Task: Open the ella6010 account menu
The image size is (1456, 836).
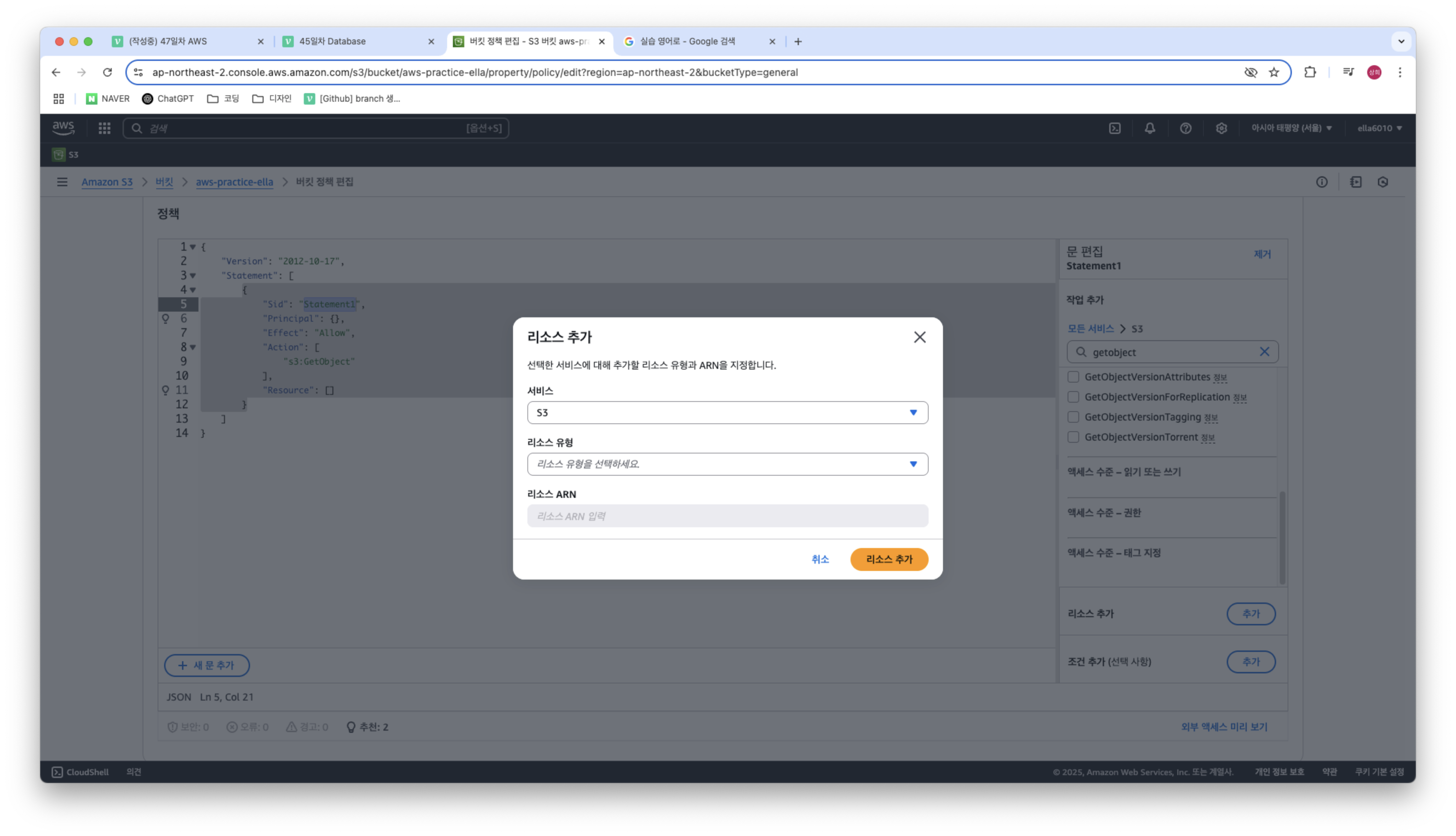Action: (1379, 128)
